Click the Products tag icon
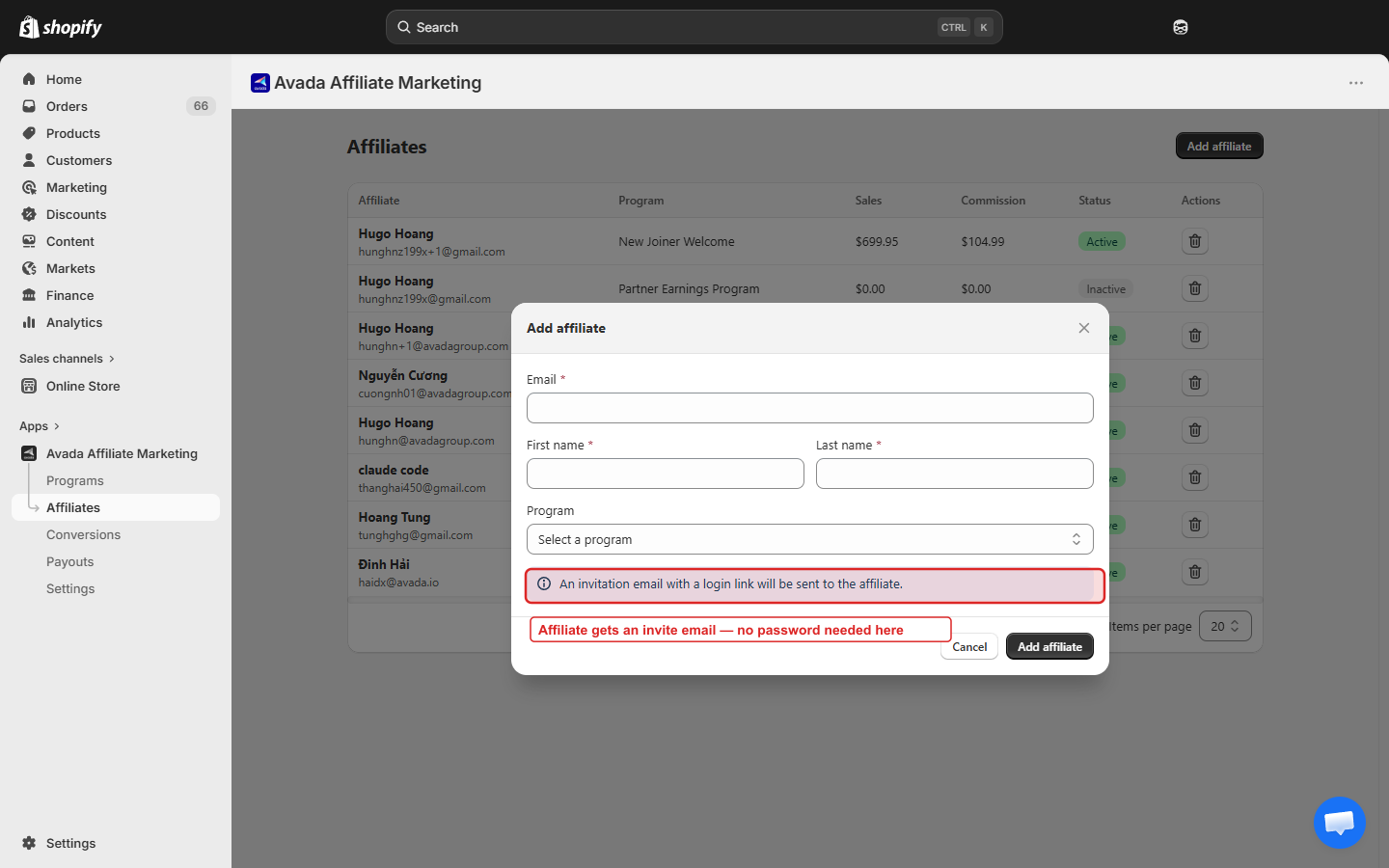Screen dimensions: 1389x868 coord(29,133)
